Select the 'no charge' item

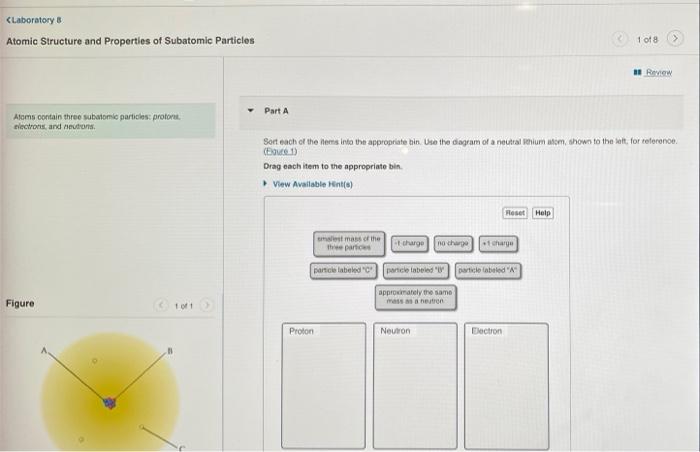tap(453, 243)
